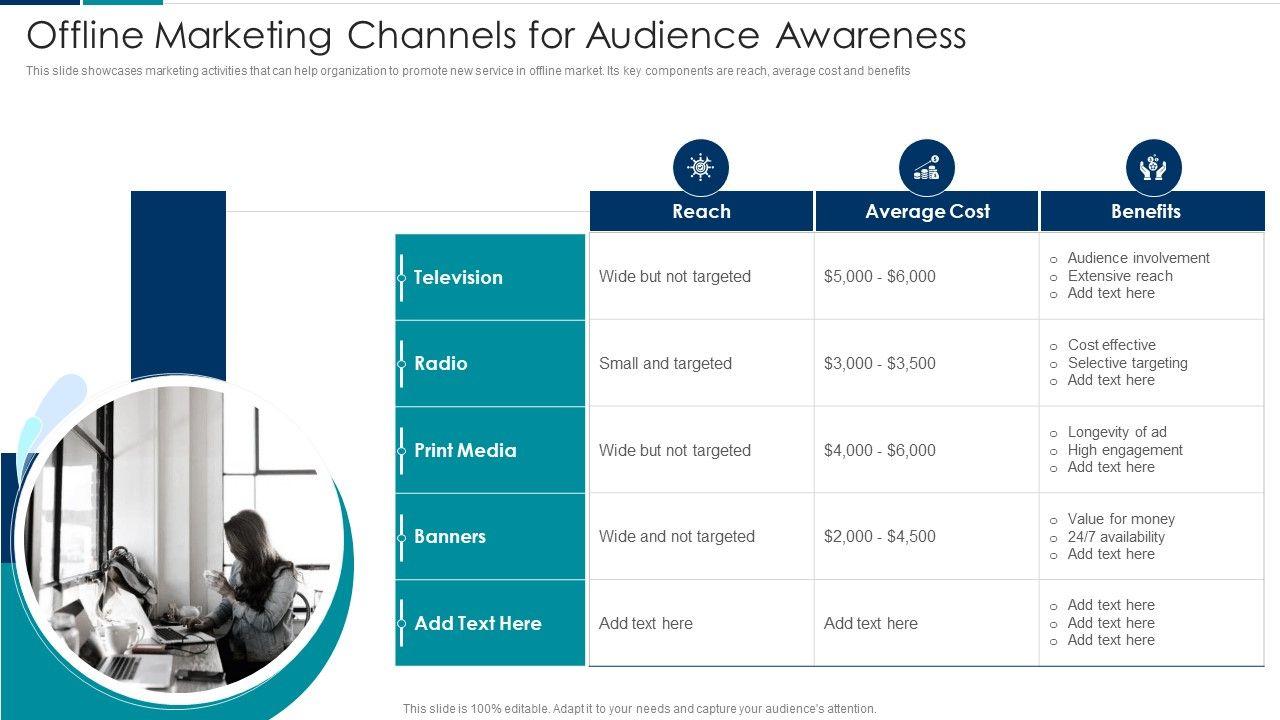Click the Average Cost placeholder in last row
The image size is (1280, 720).
[x=871, y=623]
